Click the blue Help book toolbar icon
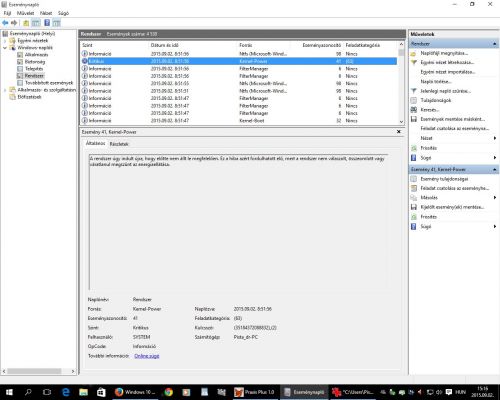The image size is (500, 400). 47,23
